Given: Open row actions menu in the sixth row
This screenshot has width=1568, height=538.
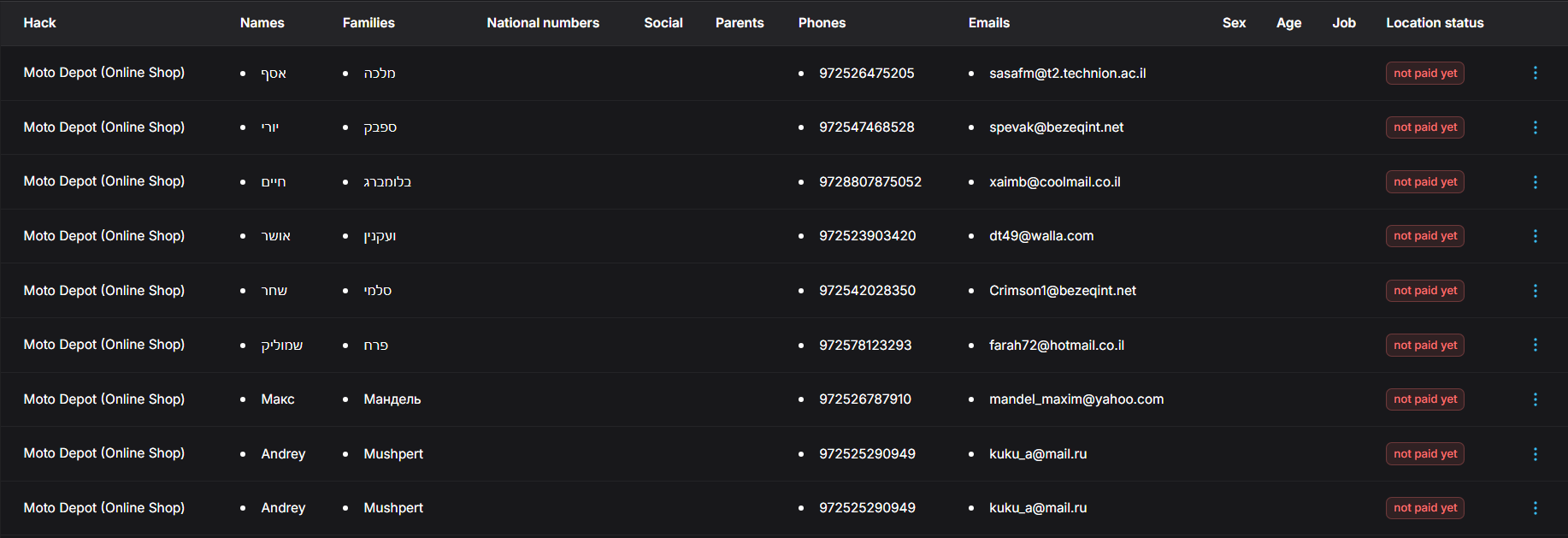Looking at the screenshot, I should point(1535,345).
